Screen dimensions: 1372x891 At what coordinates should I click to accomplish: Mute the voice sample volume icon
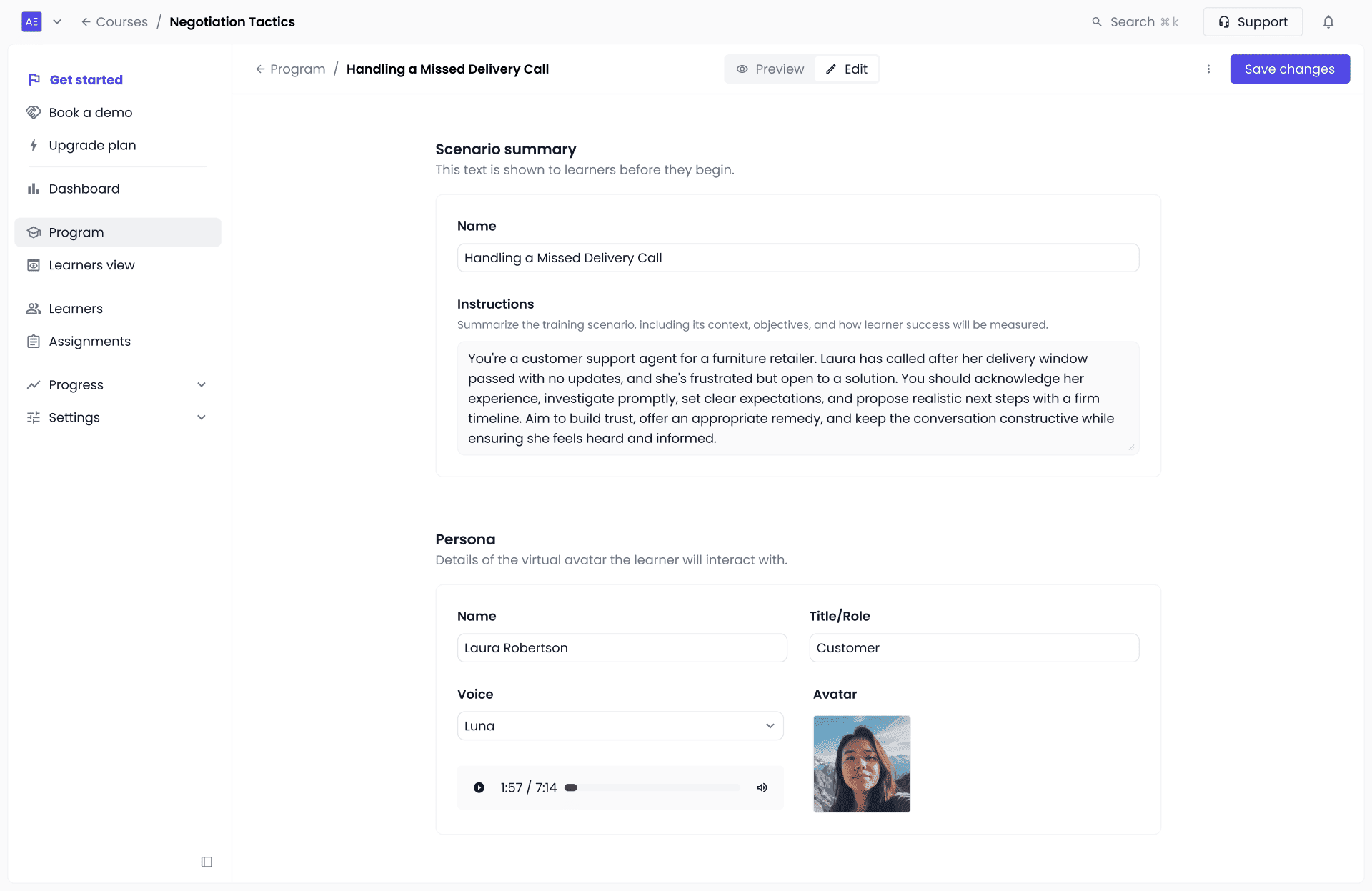762,787
